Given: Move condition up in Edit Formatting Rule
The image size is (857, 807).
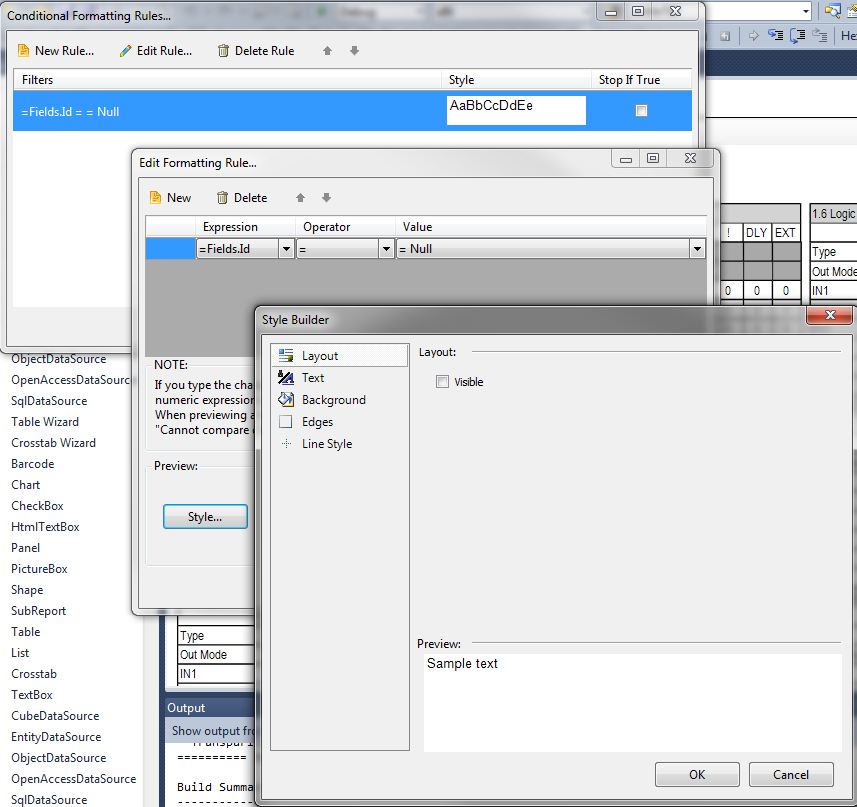Looking at the screenshot, I should click(300, 198).
